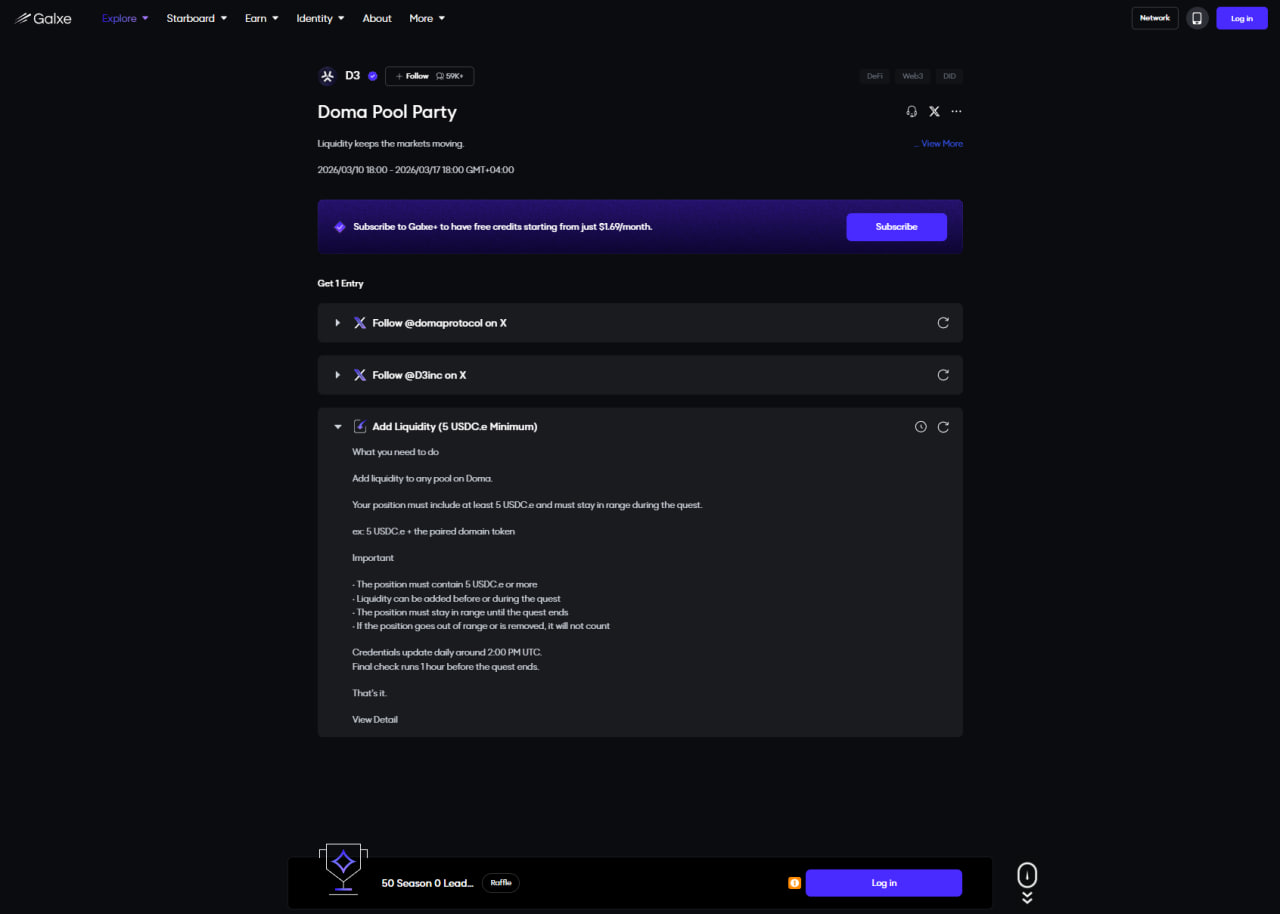Select the DeFi tag
This screenshot has width=1280, height=914.
pyautogui.click(x=874, y=76)
